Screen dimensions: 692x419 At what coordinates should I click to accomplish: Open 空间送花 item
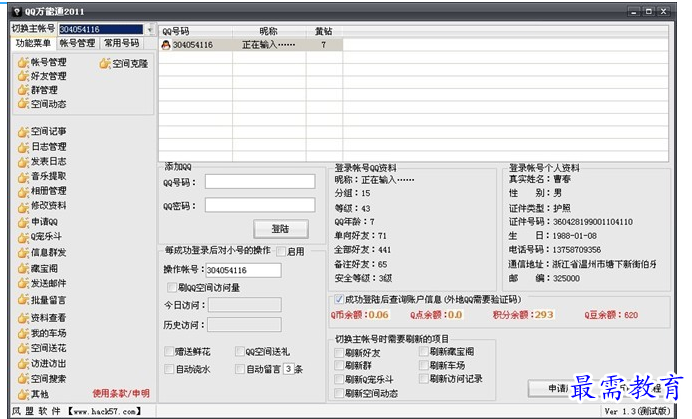coord(42,348)
